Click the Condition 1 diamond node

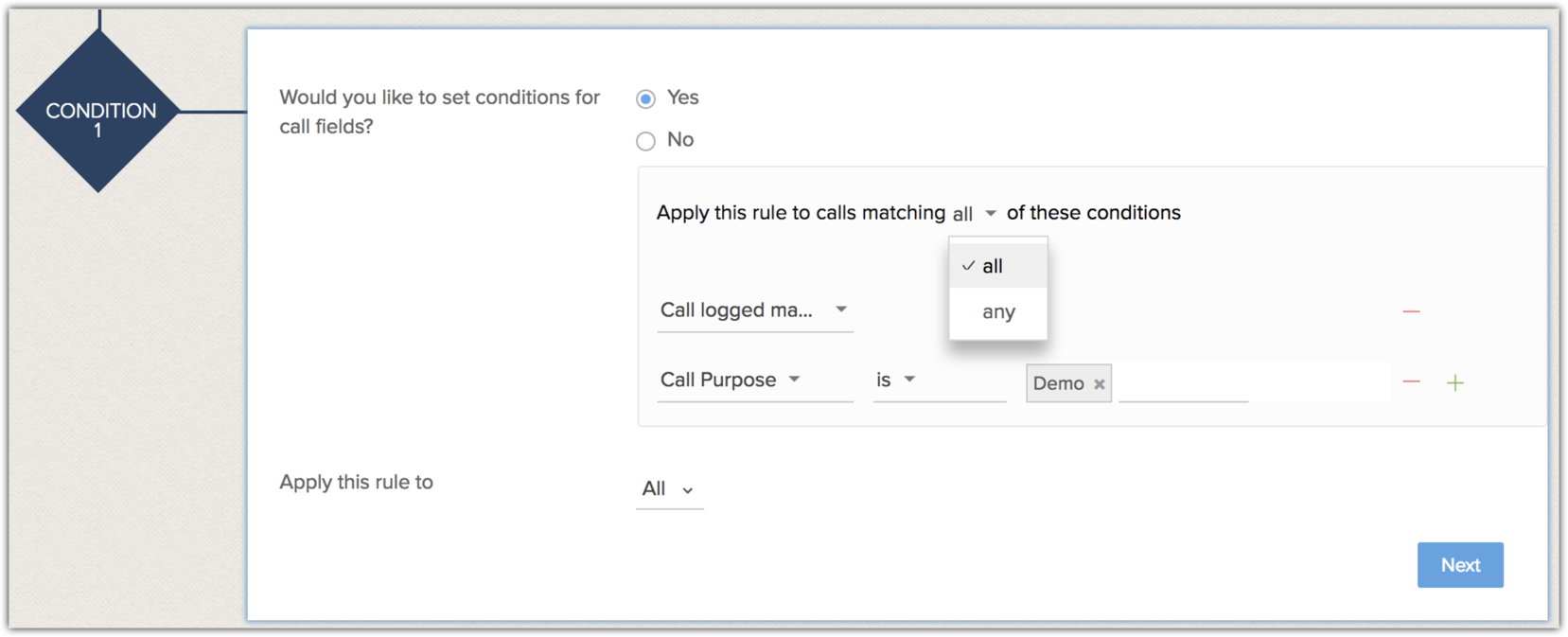pos(99,112)
